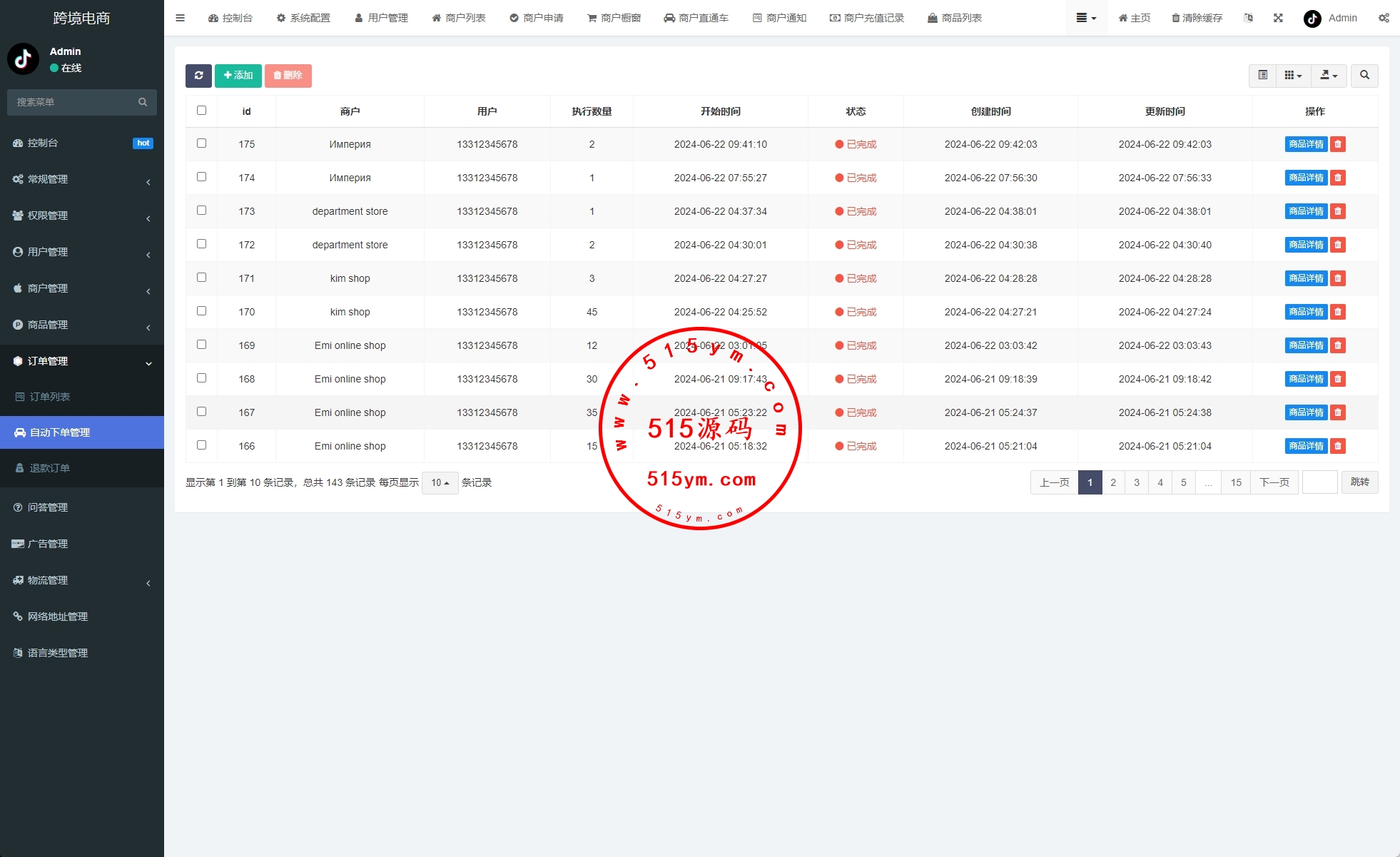Toggle sidebar with hamburger menu icon
This screenshot has height=857, width=1400.
point(180,18)
